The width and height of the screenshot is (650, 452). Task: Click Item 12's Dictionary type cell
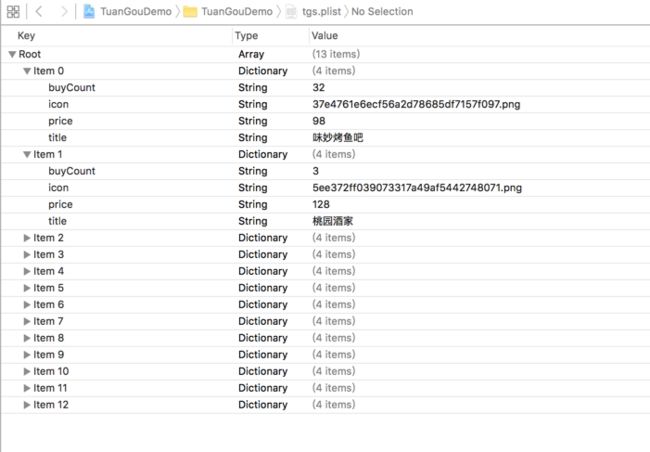263,405
